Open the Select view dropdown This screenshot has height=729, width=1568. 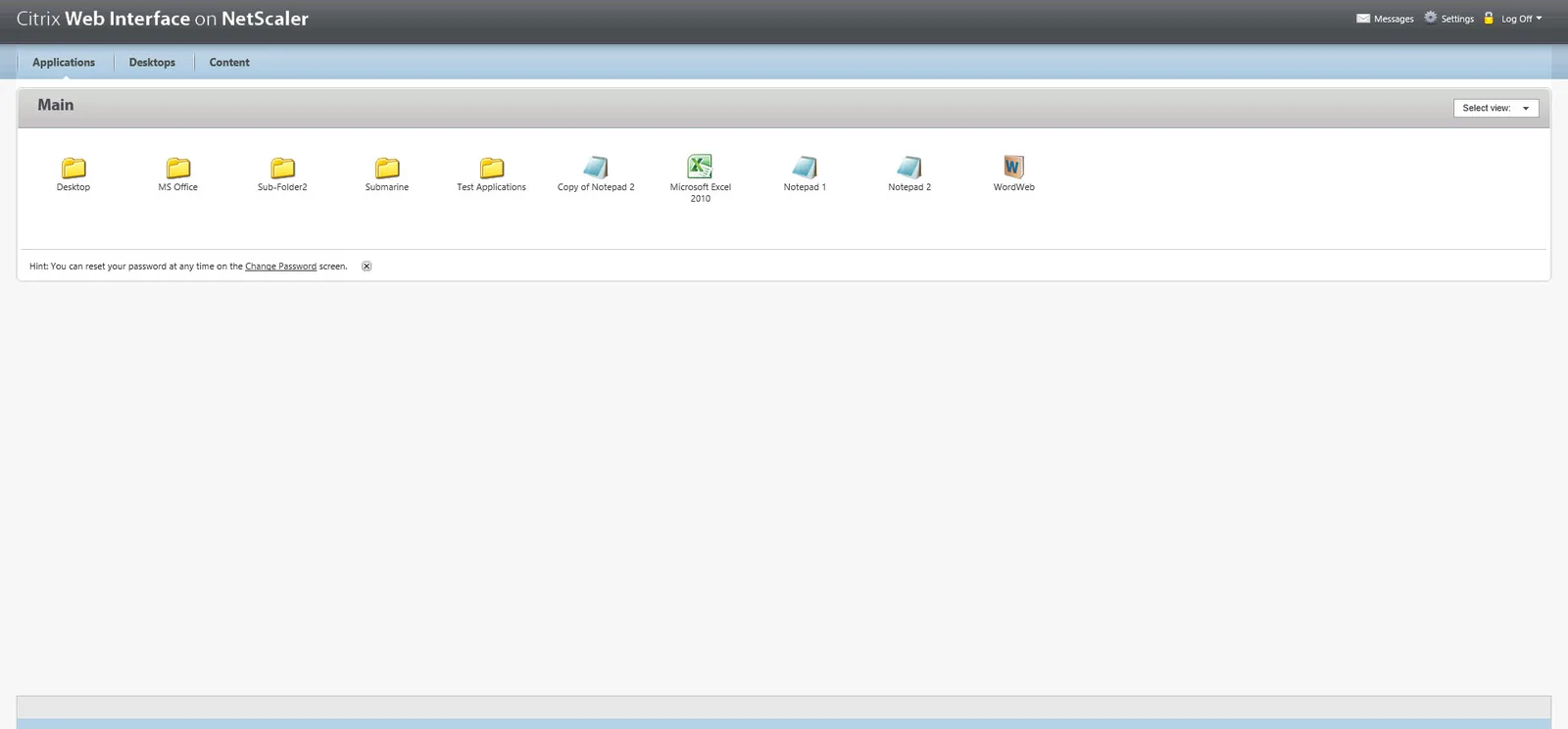(x=1495, y=108)
